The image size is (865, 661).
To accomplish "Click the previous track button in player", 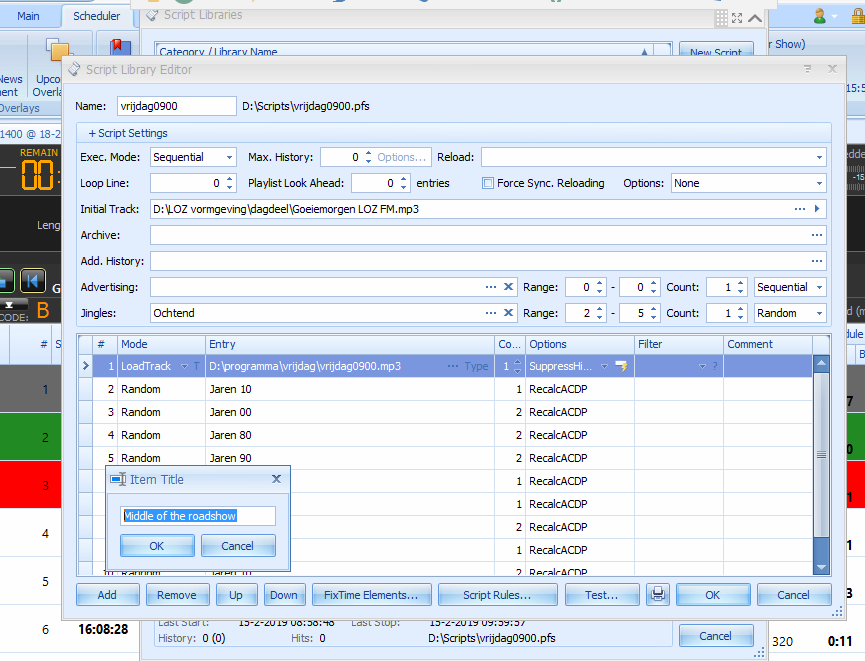I will [x=33, y=281].
